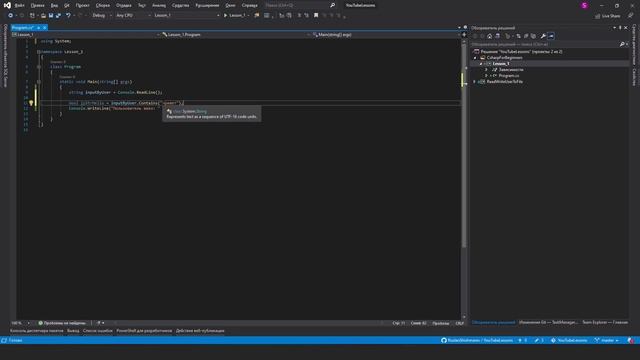Click switch views icon in Solution Explorer

(497, 36)
